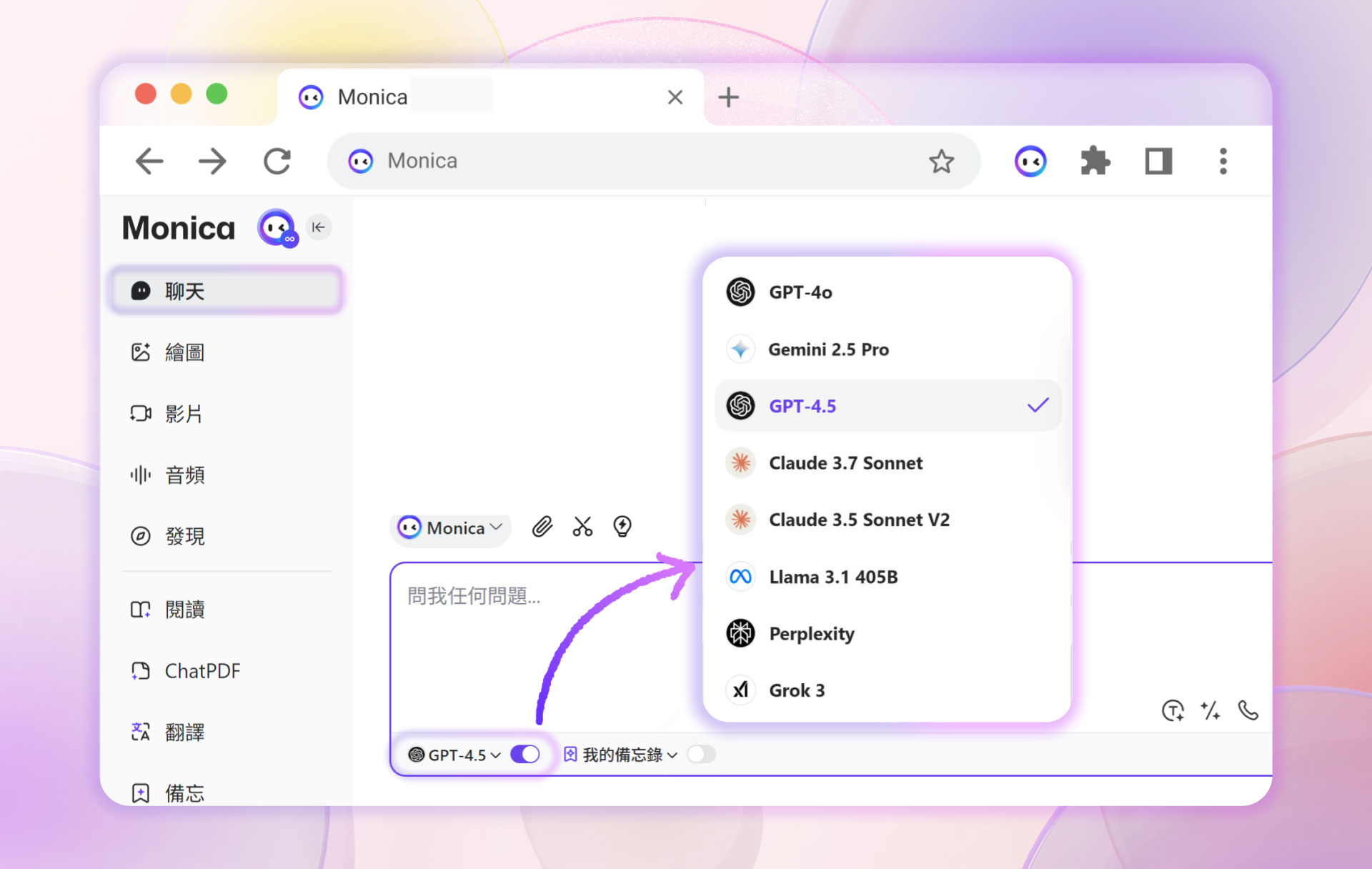Open the browser extensions puzzle icon
The height and width of the screenshot is (869, 1372).
click(1095, 162)
